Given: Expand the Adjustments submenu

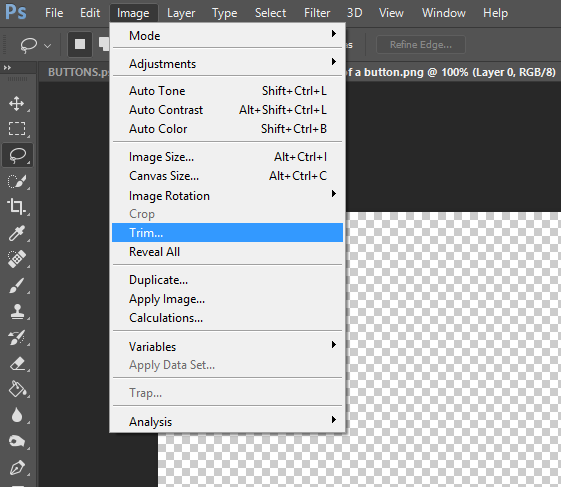Looking at the screenshot, I should (x=228, y=63).
